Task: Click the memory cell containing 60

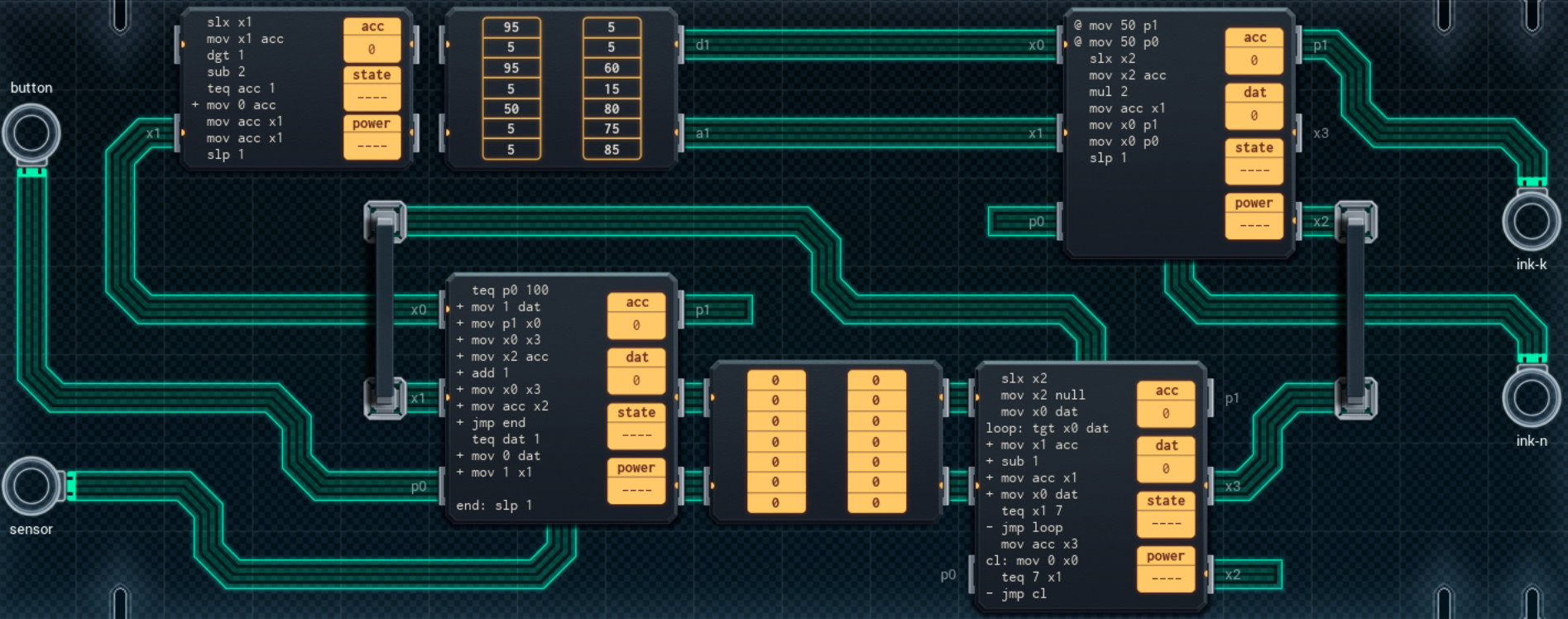Action: pos(611,68)
